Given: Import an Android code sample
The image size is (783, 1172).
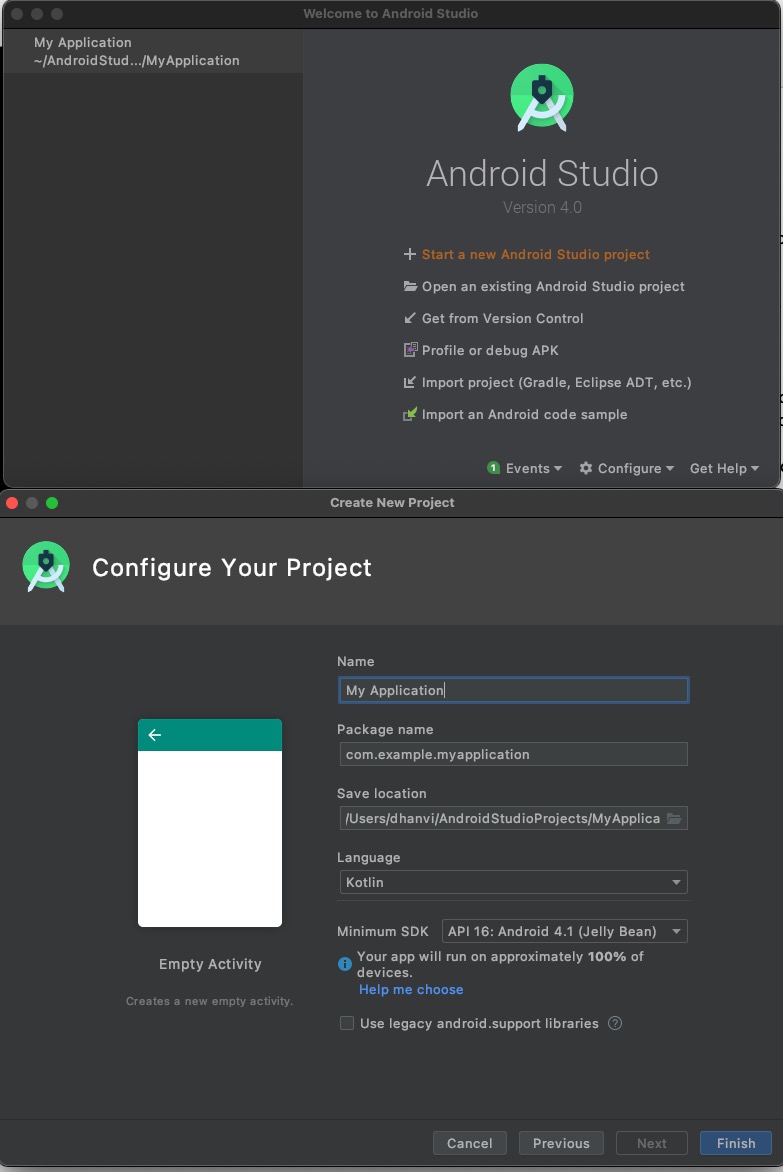Looking at the screenshot, I should coord(525,414).
